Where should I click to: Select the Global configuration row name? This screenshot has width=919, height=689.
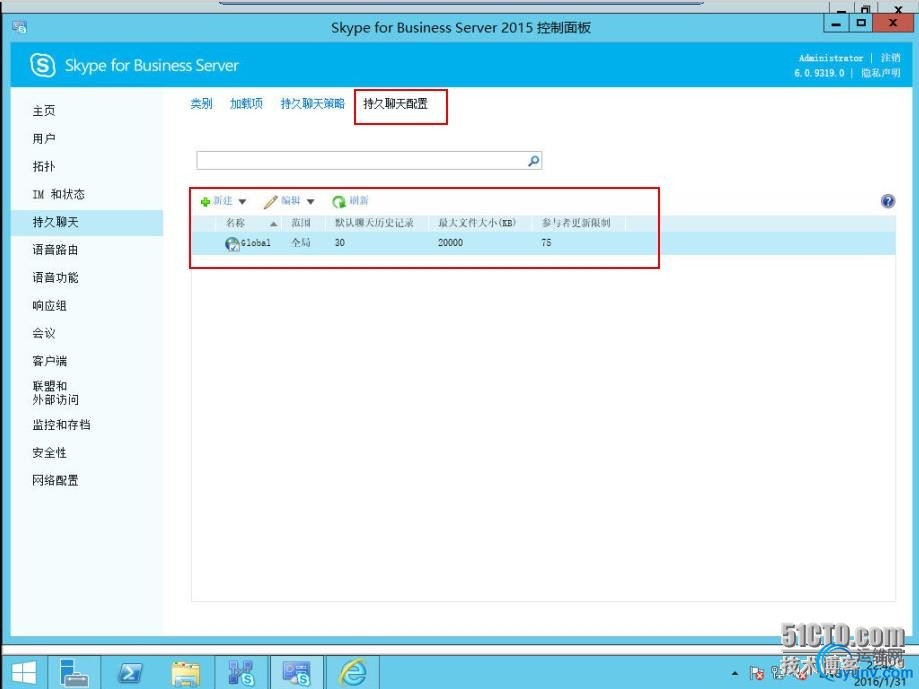click(256, 243)
